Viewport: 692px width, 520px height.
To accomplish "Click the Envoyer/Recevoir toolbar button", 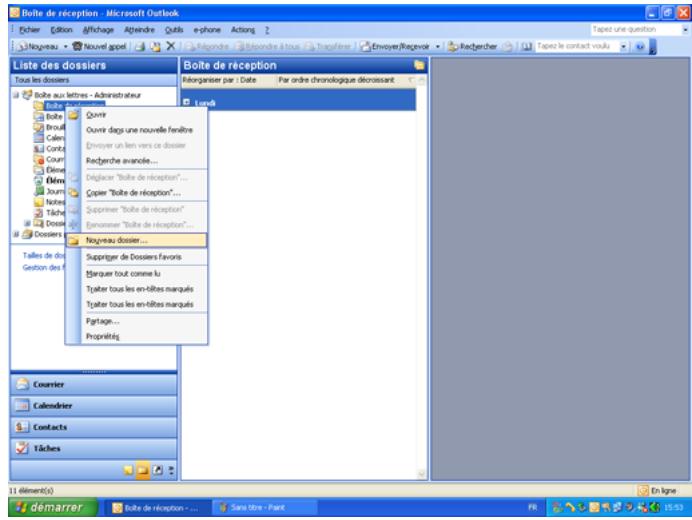I will point(395,46).
